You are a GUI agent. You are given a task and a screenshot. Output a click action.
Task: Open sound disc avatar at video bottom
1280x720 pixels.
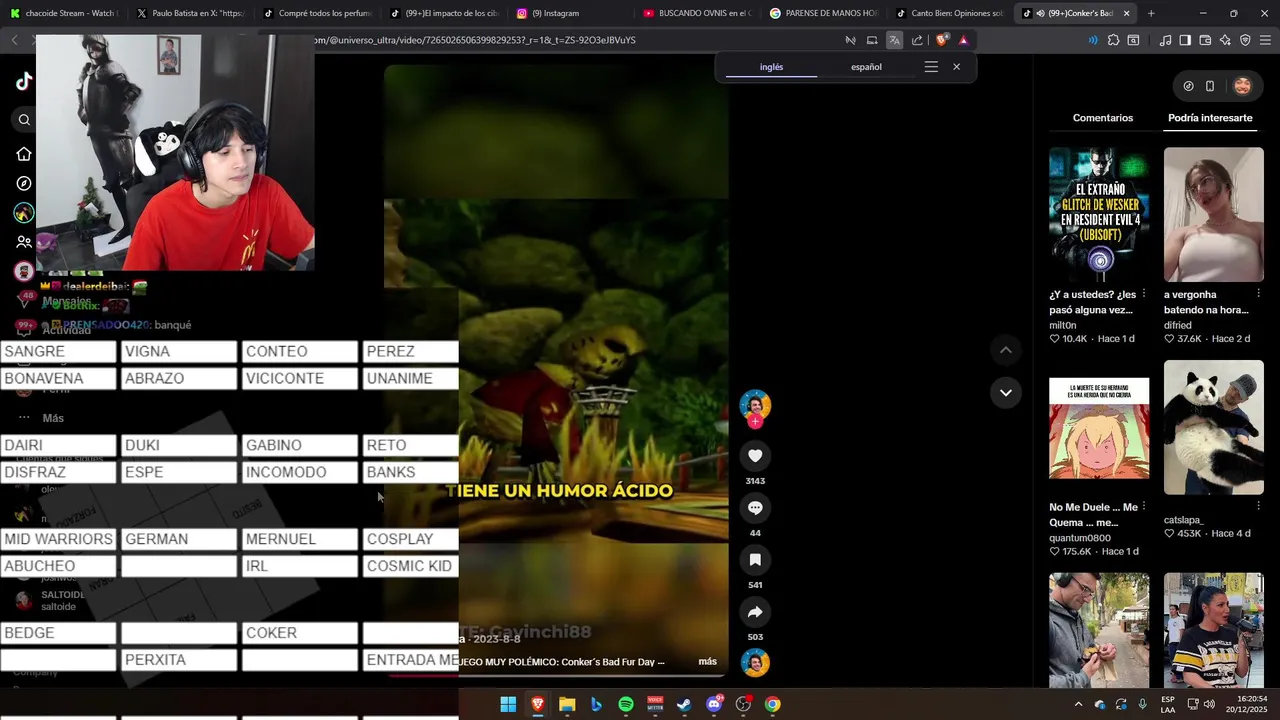(x=755, y=663)
